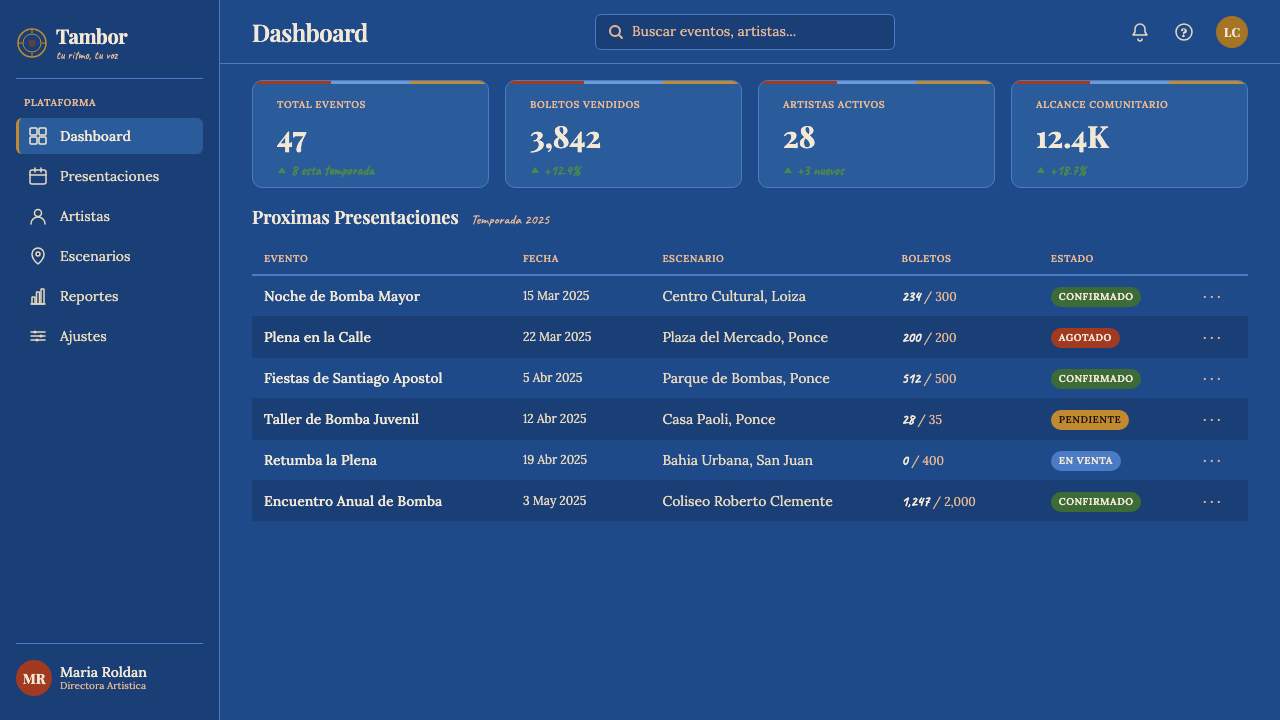The height and width of the screenshot is (720, 1280).
Task: Click the Tambor drum logo icon
Action: pos(32,43)
